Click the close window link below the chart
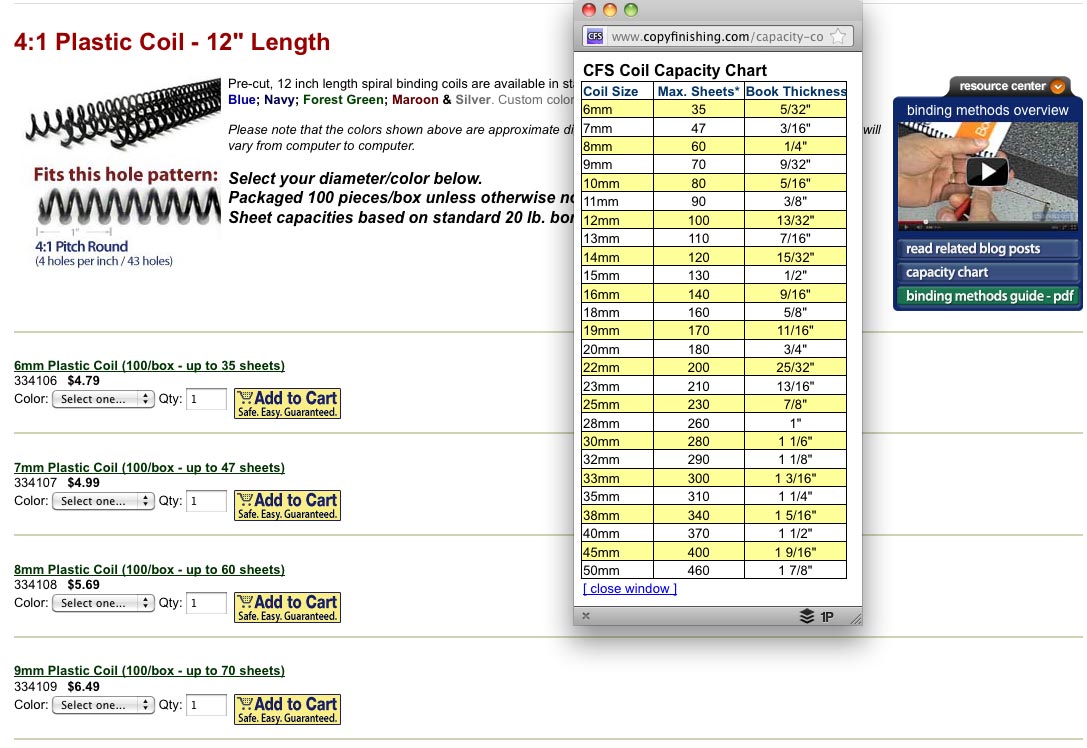 point(629,588)
